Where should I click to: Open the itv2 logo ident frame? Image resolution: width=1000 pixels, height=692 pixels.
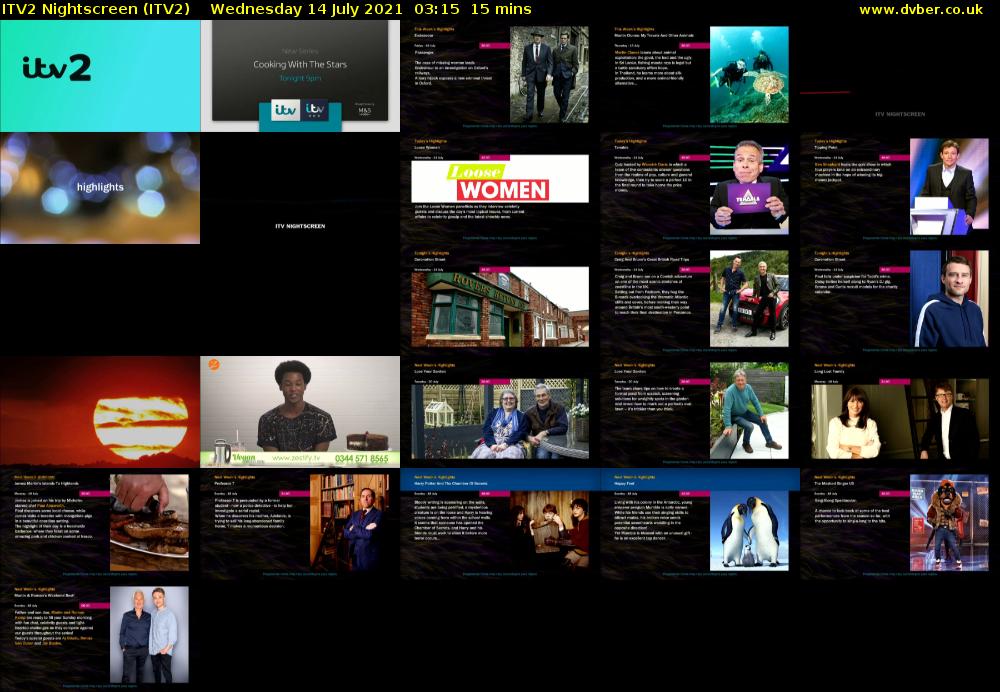(100, 76)
